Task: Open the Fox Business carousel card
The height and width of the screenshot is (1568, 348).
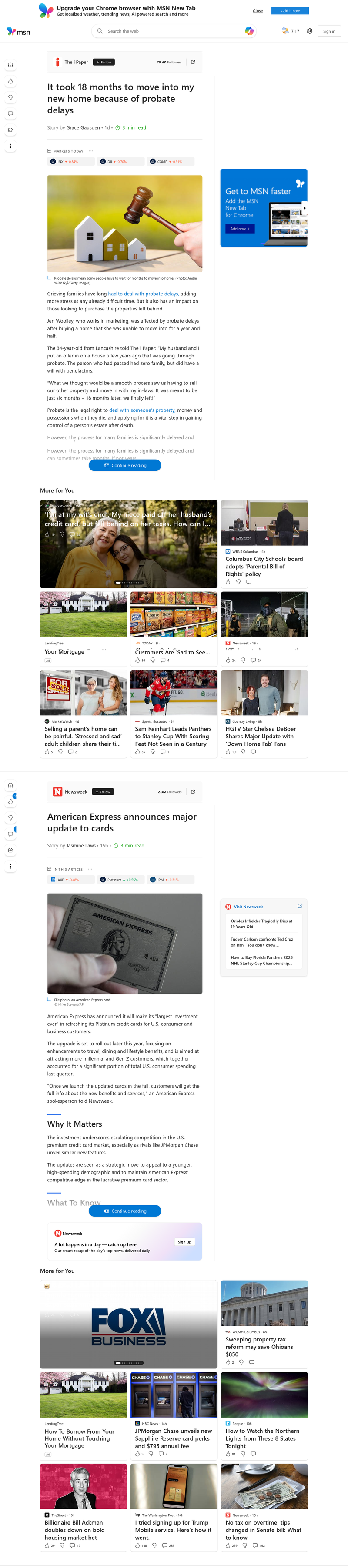Action: [x=129, y=1324]
